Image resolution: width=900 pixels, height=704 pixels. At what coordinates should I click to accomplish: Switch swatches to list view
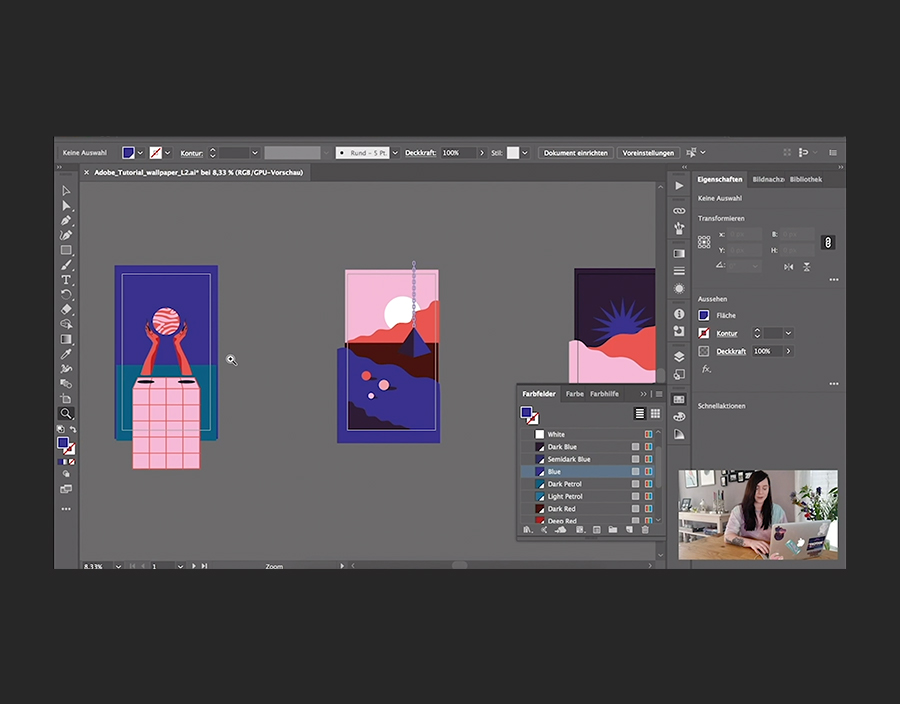[x=639, y=413]
